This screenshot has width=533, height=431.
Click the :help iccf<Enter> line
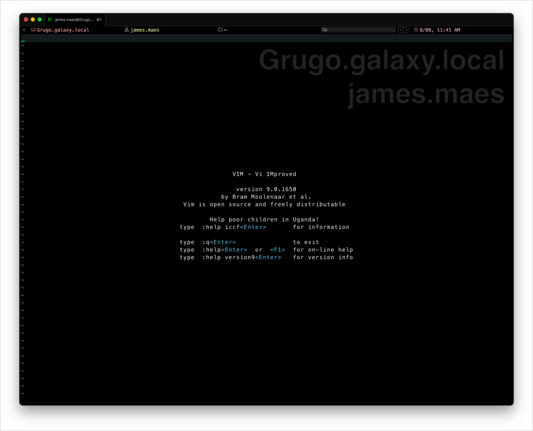point(264,227)
